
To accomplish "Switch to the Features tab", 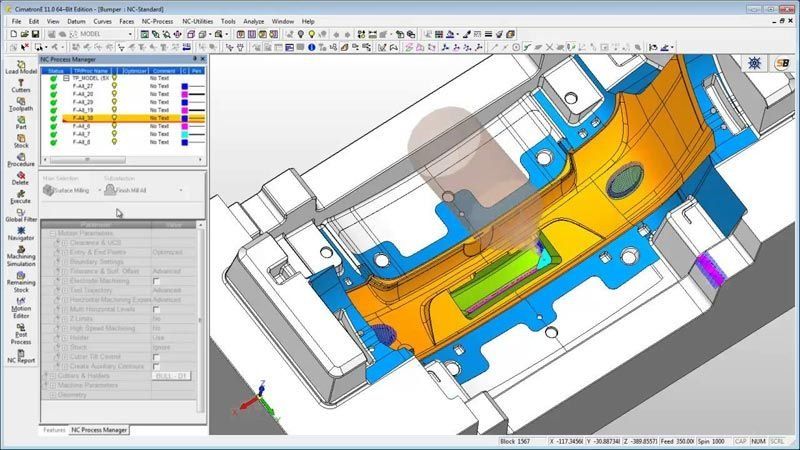I will point(54,430).
